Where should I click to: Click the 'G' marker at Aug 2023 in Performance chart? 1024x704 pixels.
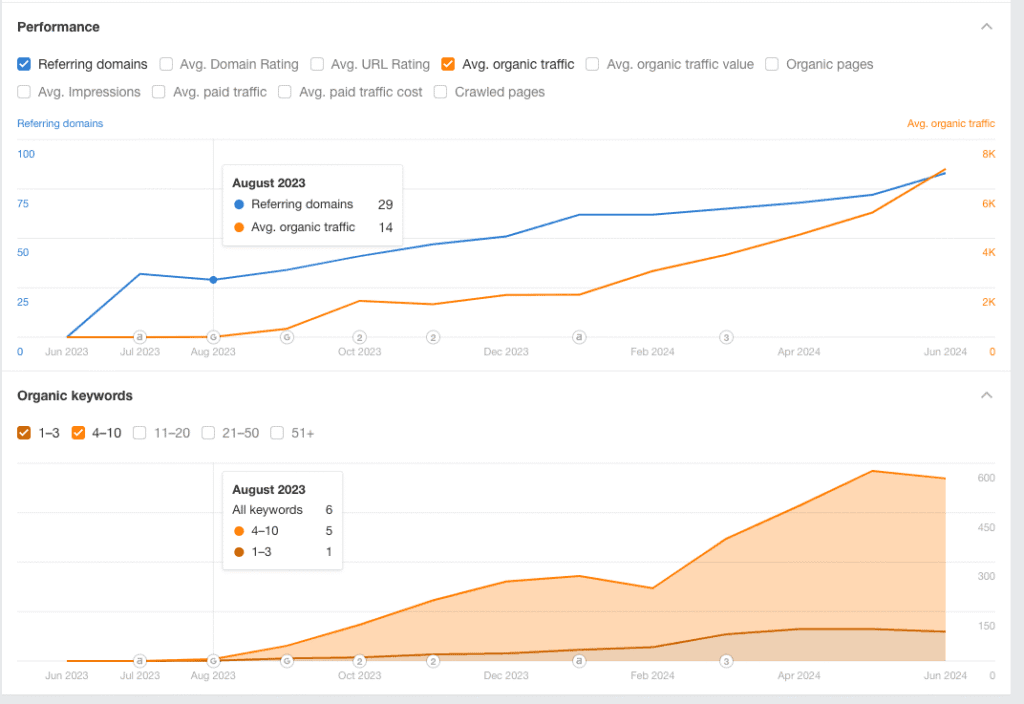pyautogui.click(x=213, y=337)
